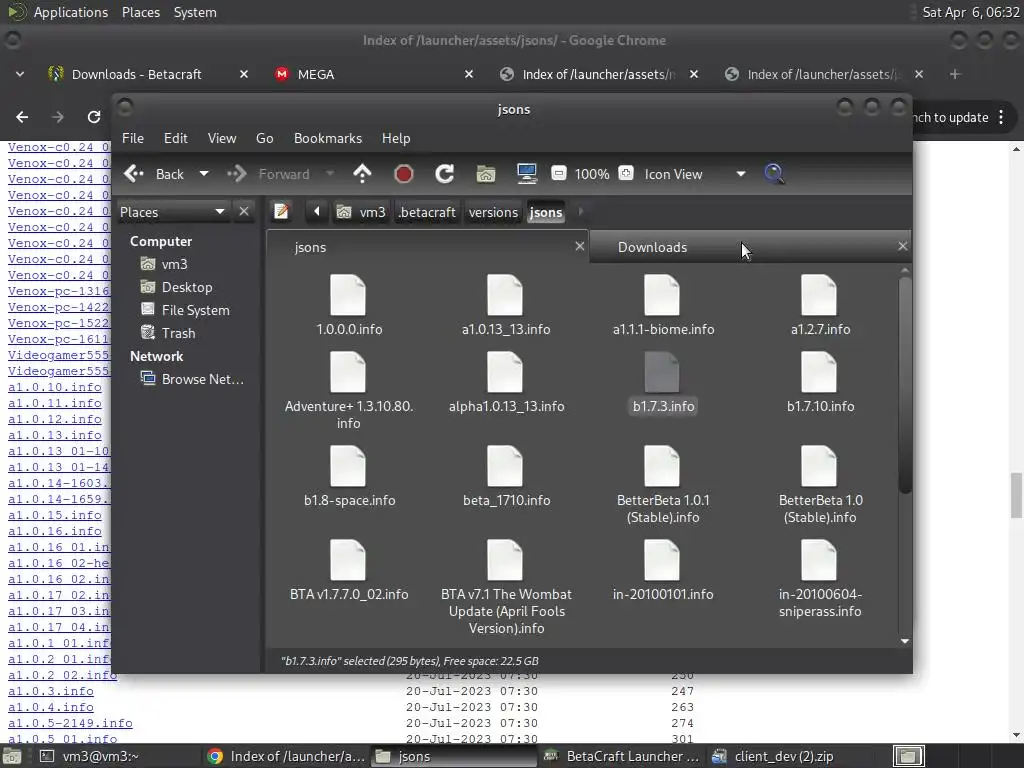Jump to .betacraft in the path bar
The image size is (1024, 768).
tap(427, 212)
